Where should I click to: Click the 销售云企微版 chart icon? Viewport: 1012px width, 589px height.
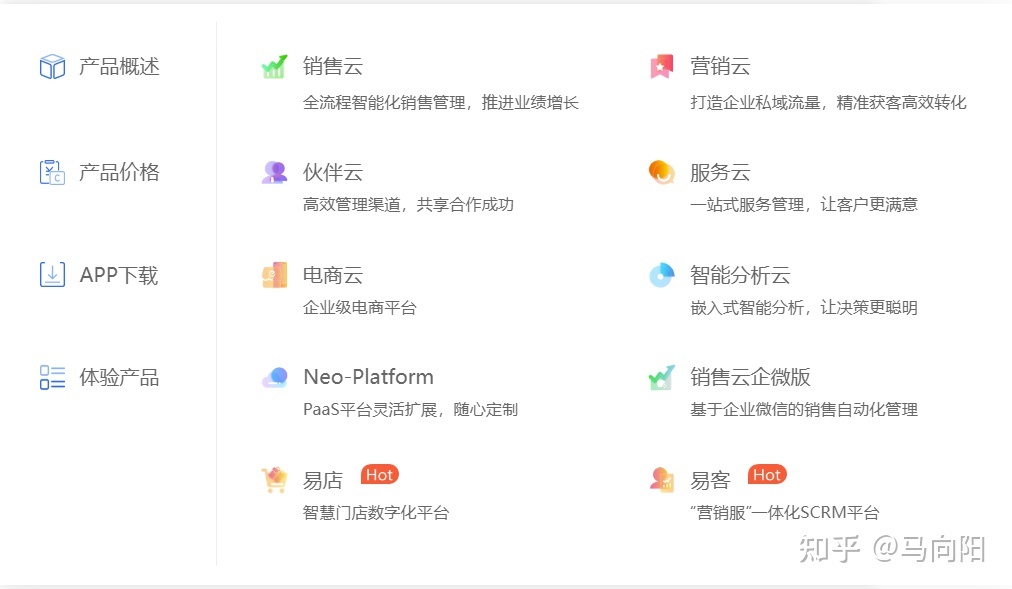[x=661, y=378]
